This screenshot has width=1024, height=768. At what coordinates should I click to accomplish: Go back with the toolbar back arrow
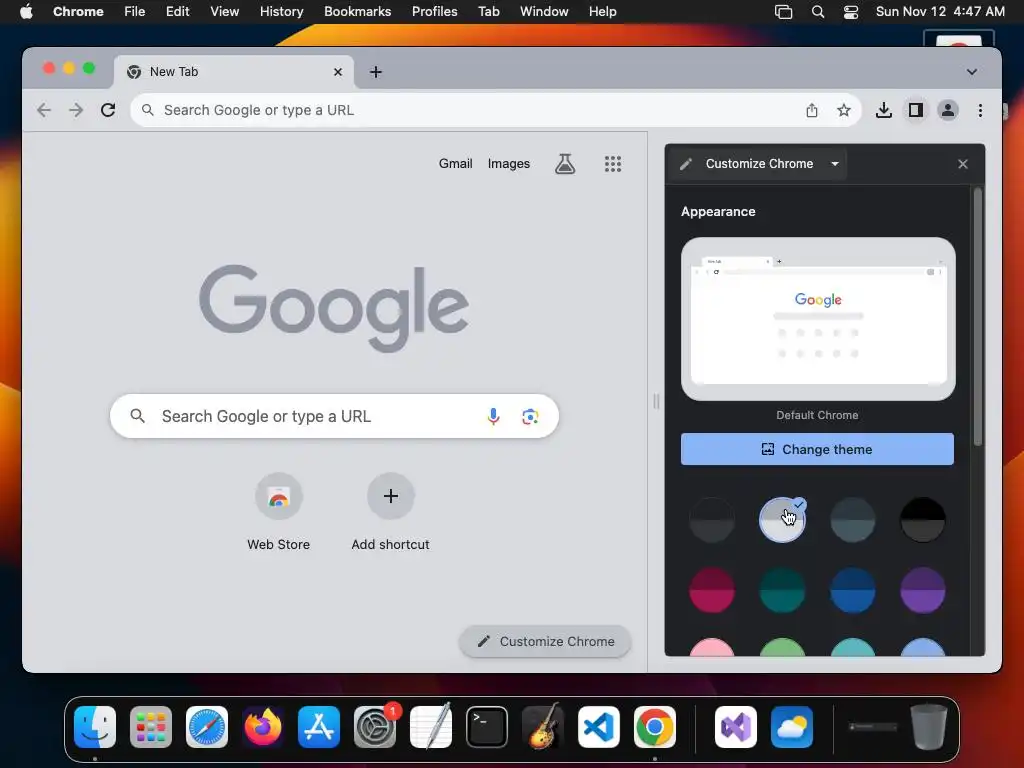pyautogui.click(x=44, y=110)
